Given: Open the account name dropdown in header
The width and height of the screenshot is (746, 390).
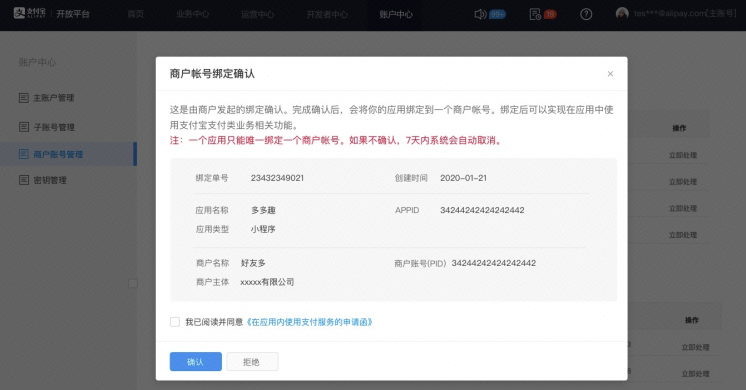Looking at the screenshot, I should pos(685,13).
